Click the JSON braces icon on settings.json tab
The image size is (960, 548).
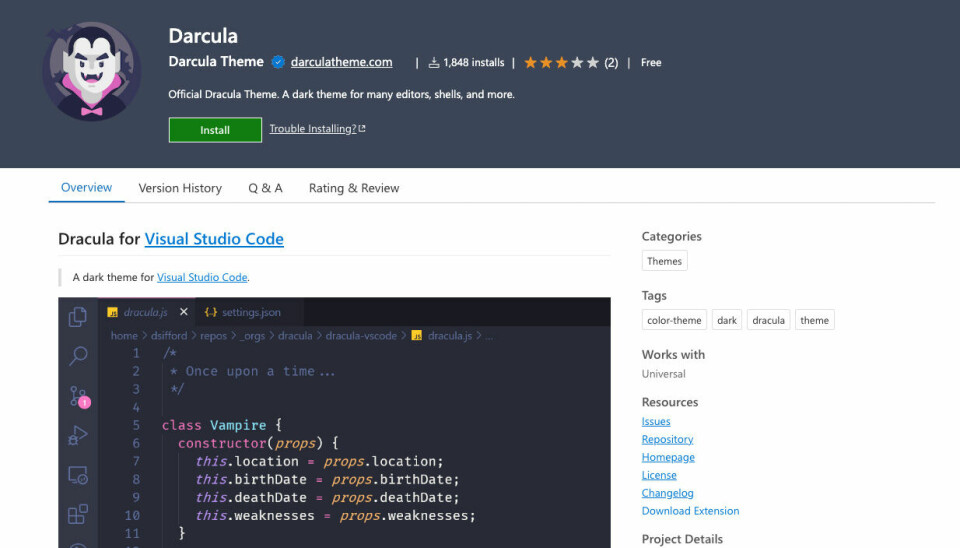[211, 312]
